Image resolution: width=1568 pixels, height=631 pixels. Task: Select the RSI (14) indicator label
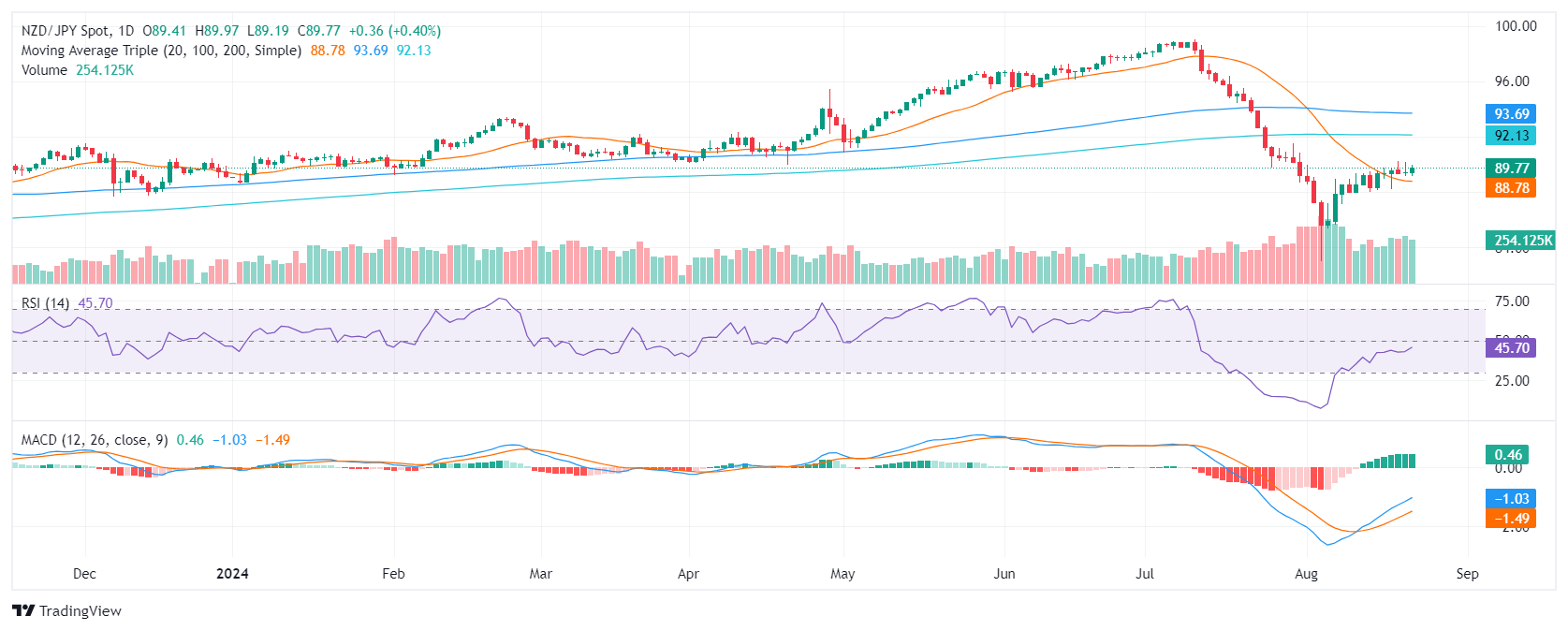[45, 303]
